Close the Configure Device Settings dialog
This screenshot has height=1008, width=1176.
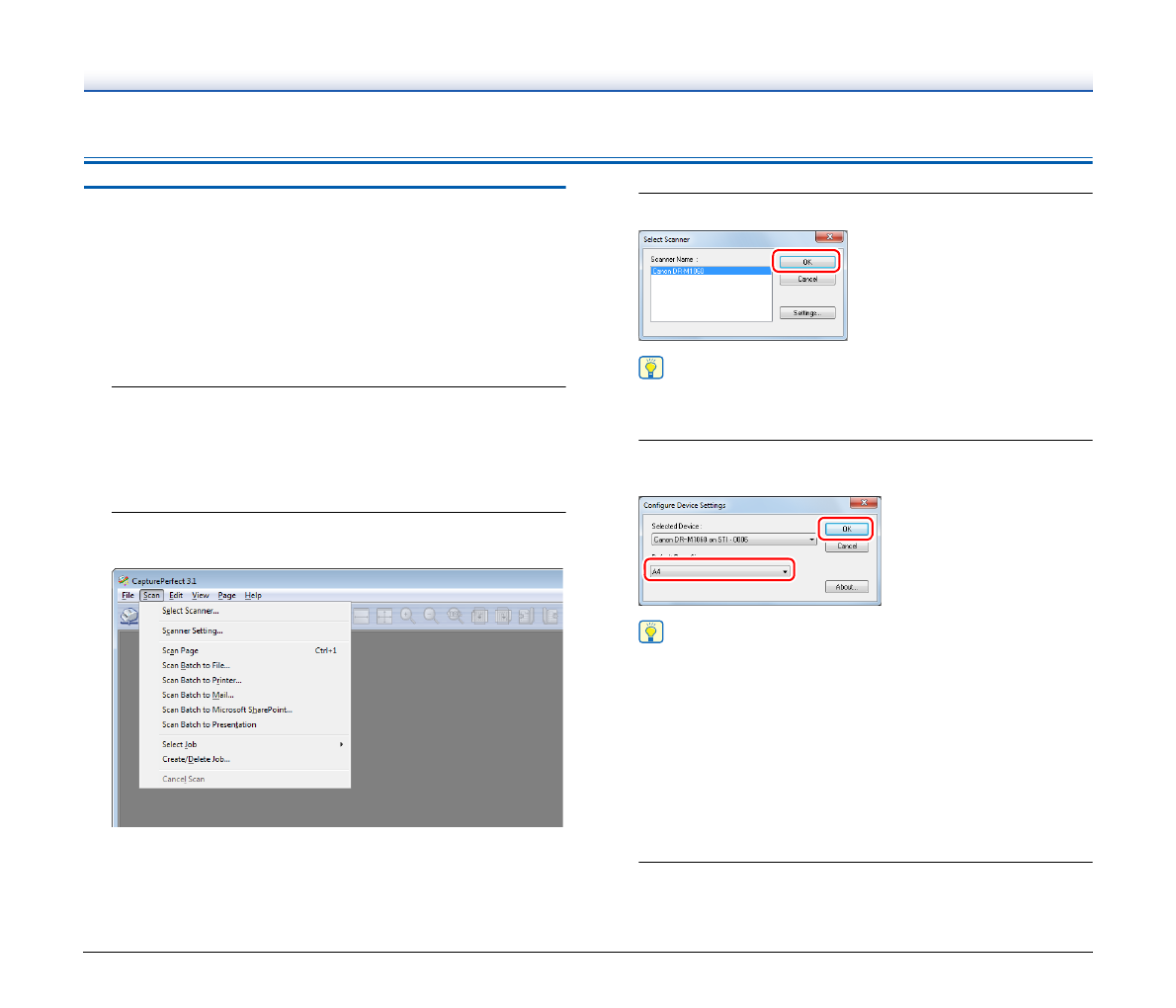[x=863, y=503]
